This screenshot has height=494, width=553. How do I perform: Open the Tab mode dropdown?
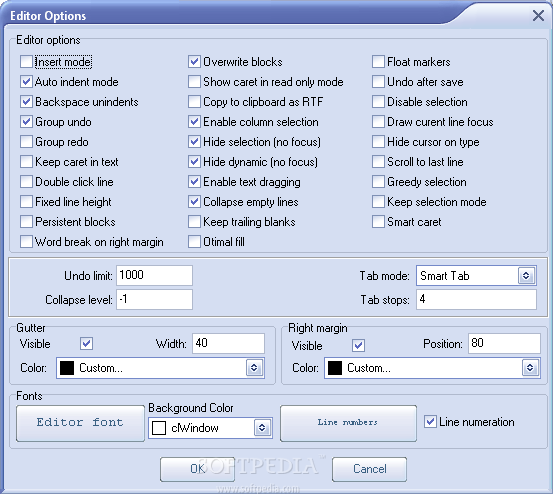[x=526, y=275]
